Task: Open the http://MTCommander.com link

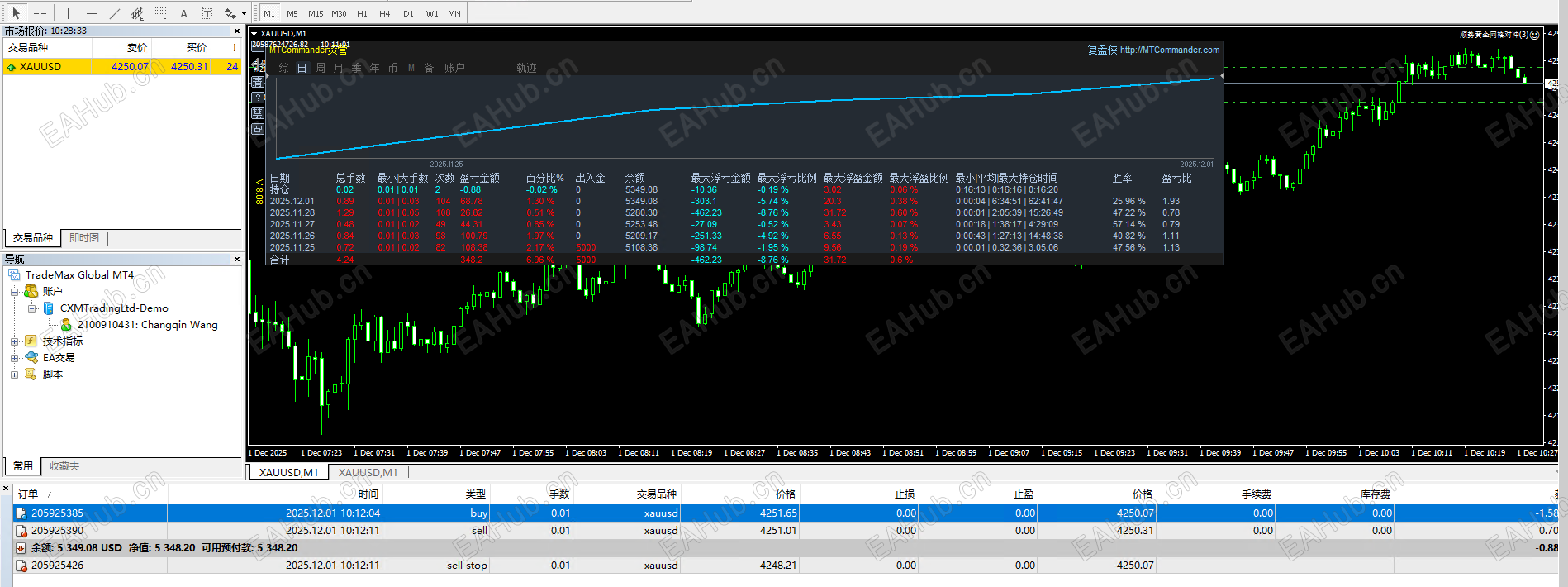Action: coord(1170,50)
